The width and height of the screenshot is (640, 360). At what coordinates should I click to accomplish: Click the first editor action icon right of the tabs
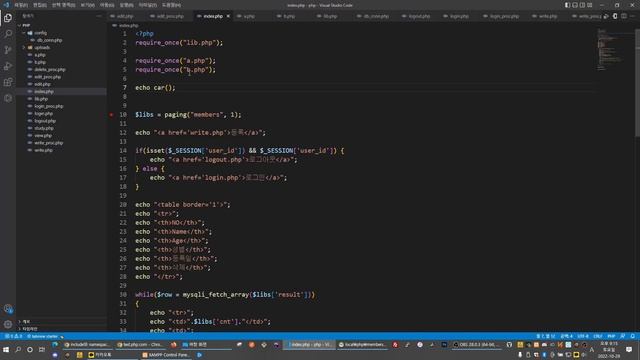click(607, 16)
